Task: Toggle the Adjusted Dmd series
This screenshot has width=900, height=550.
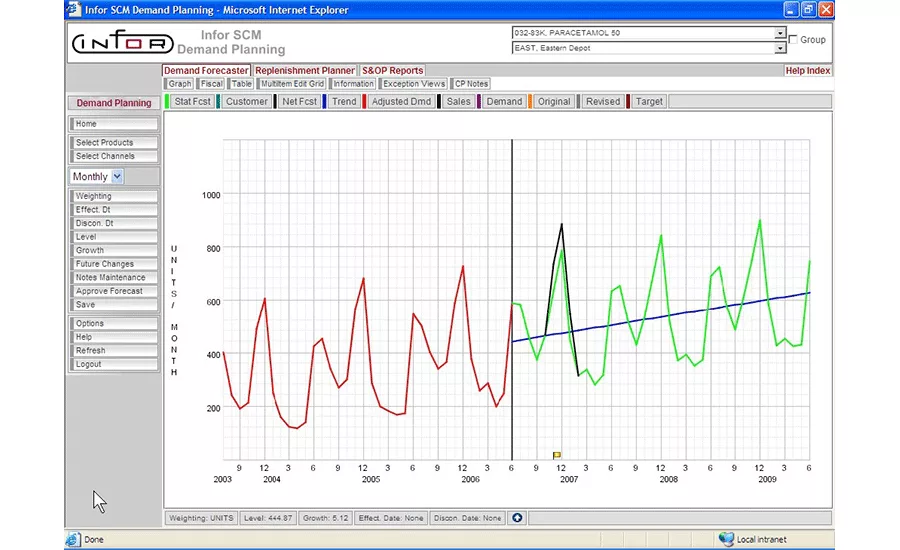Action: pyautogui.click(x=403, y=102)
